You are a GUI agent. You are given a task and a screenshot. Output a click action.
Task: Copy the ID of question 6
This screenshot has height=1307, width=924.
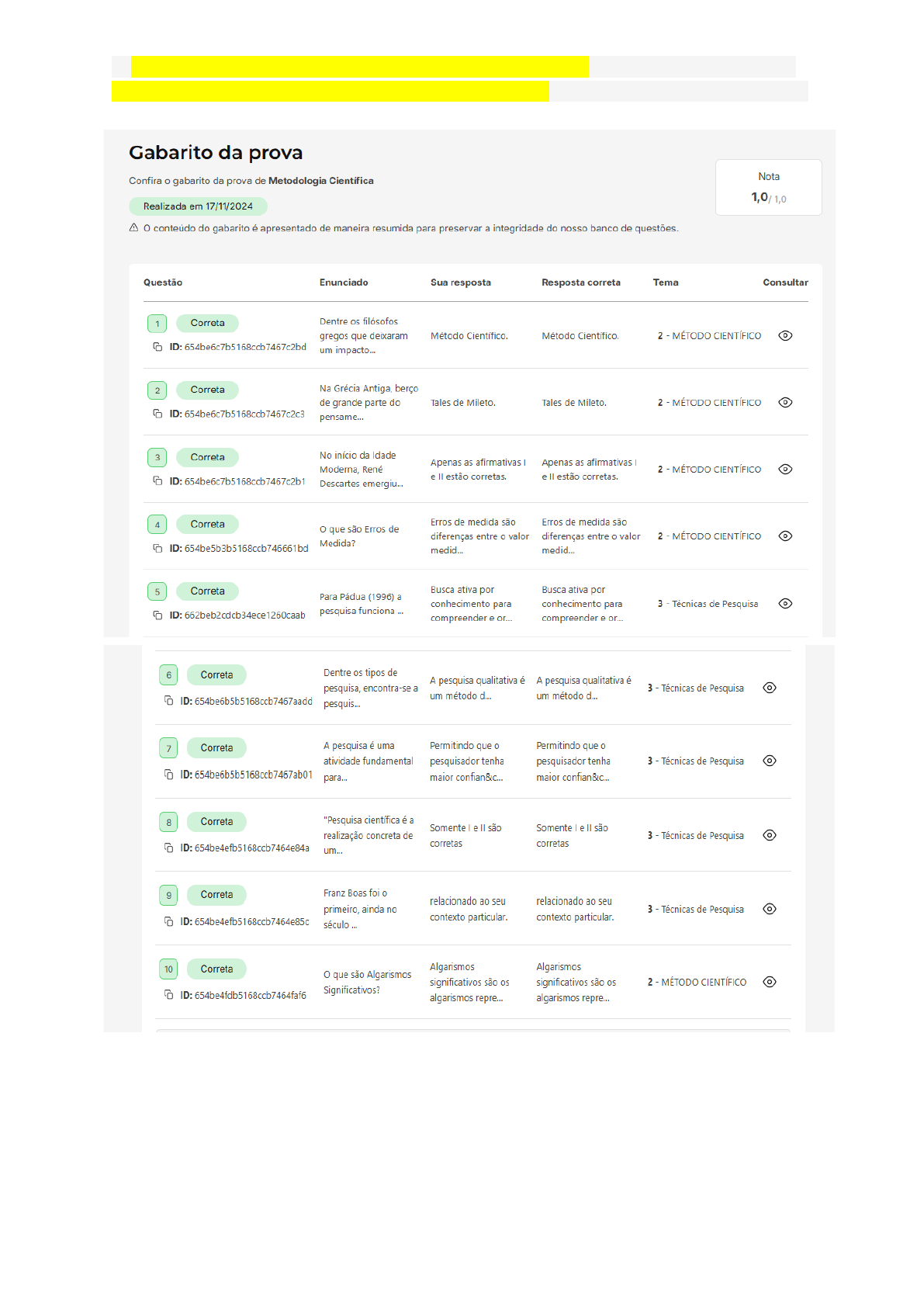pos(168,701)
